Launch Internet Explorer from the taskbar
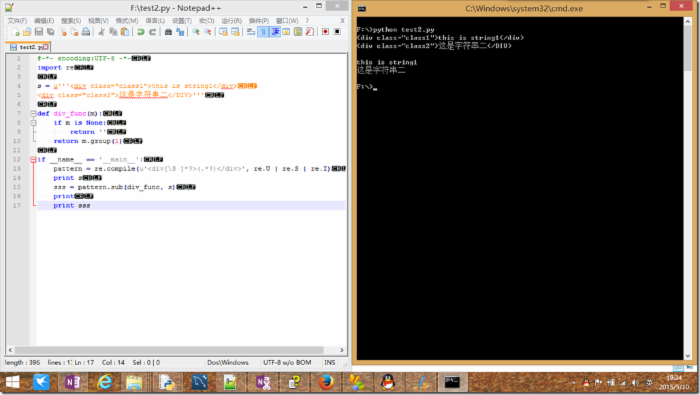This screenshot has width=700, height=395. point(104,383)
